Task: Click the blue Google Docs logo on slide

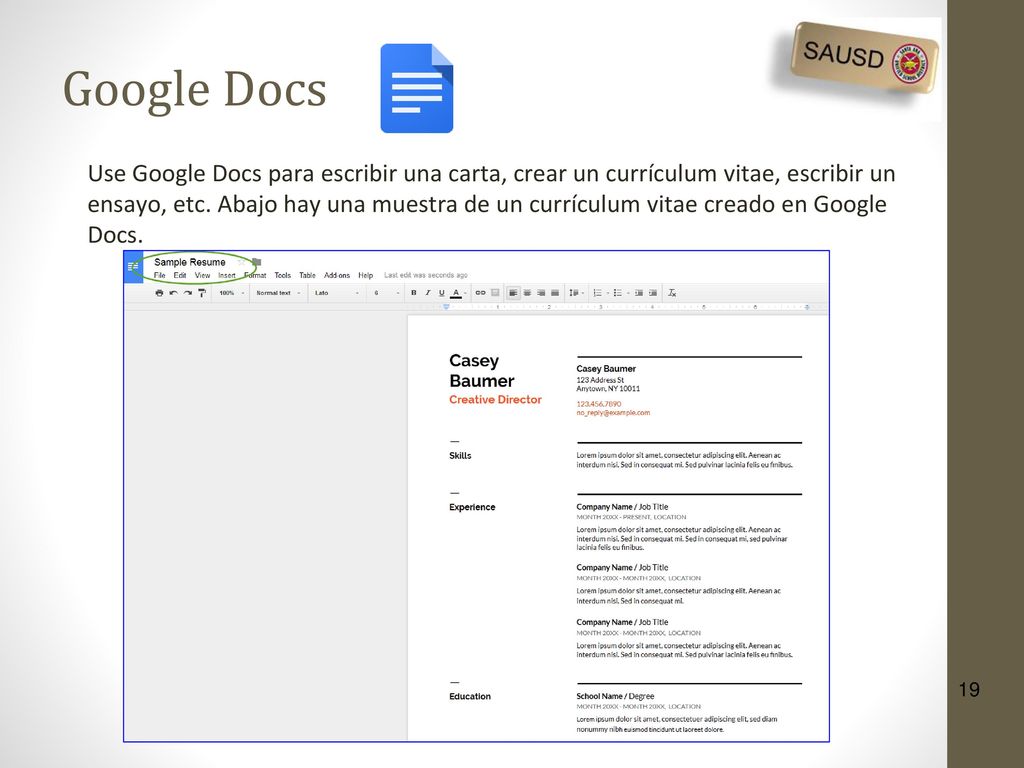Action: (417, 88)
